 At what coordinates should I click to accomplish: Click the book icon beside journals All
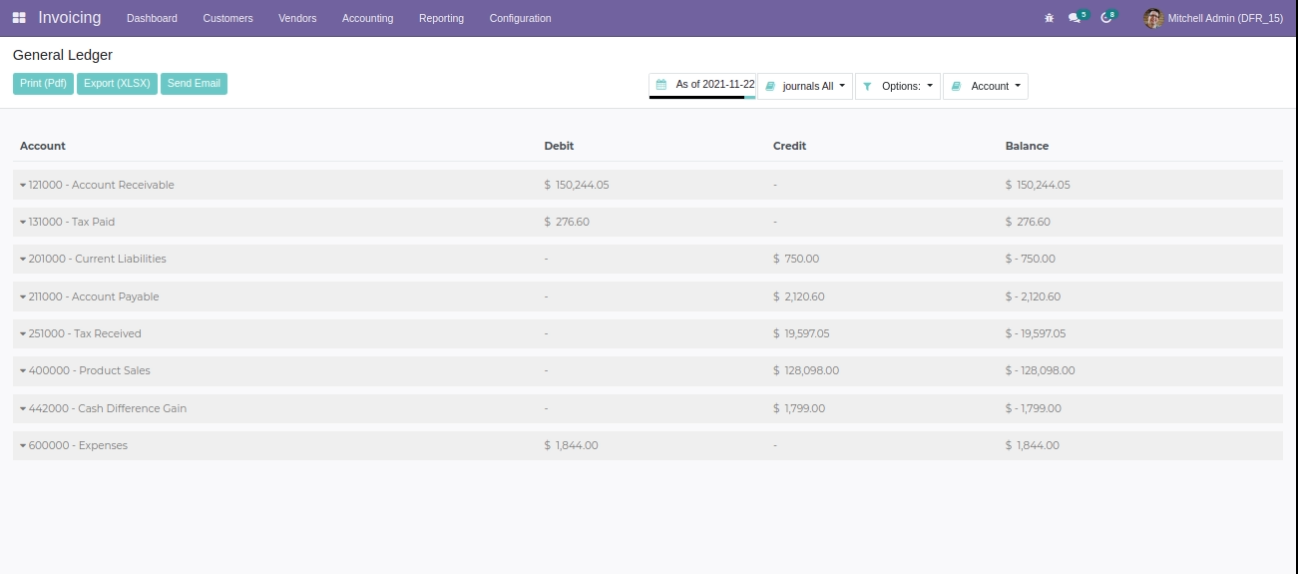point(770,87)
